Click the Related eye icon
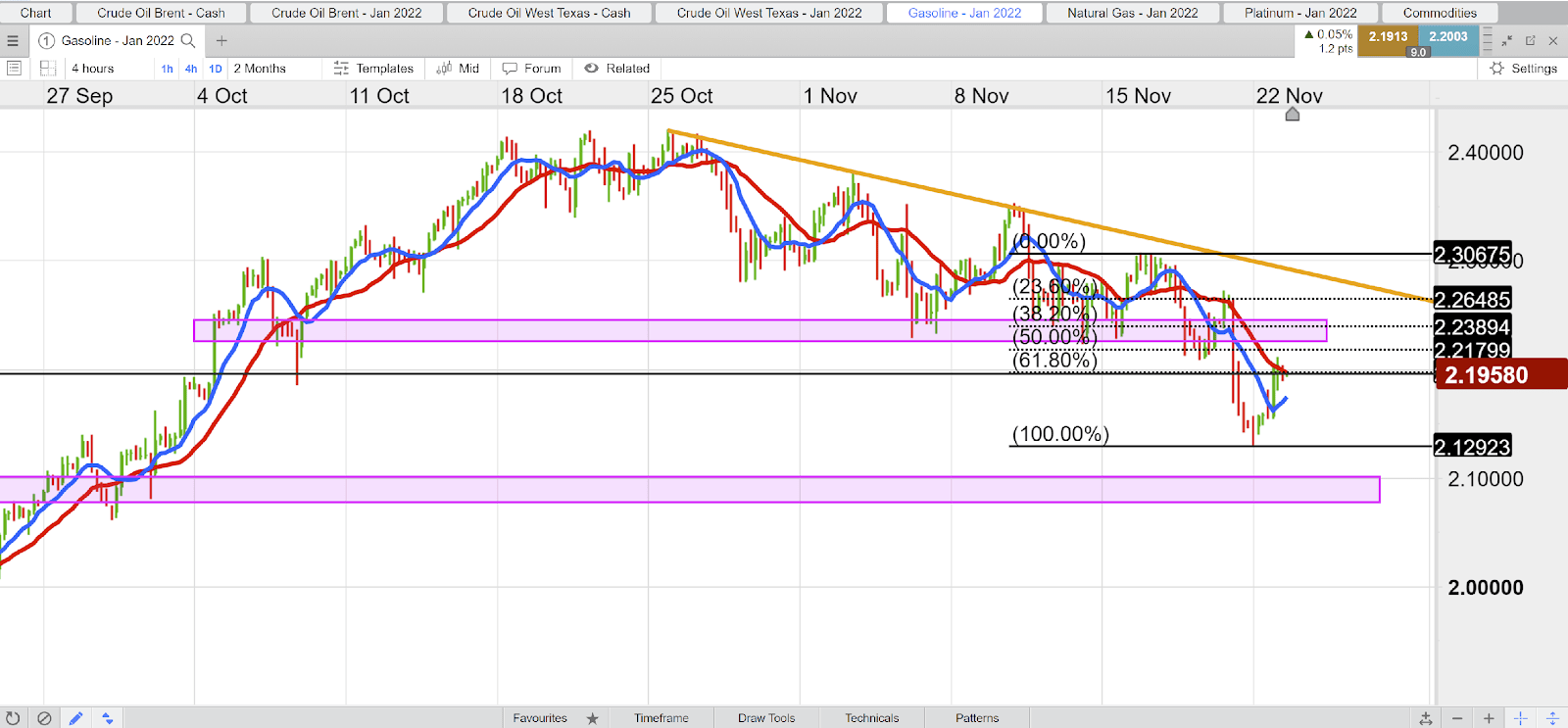 pos(591,69)
